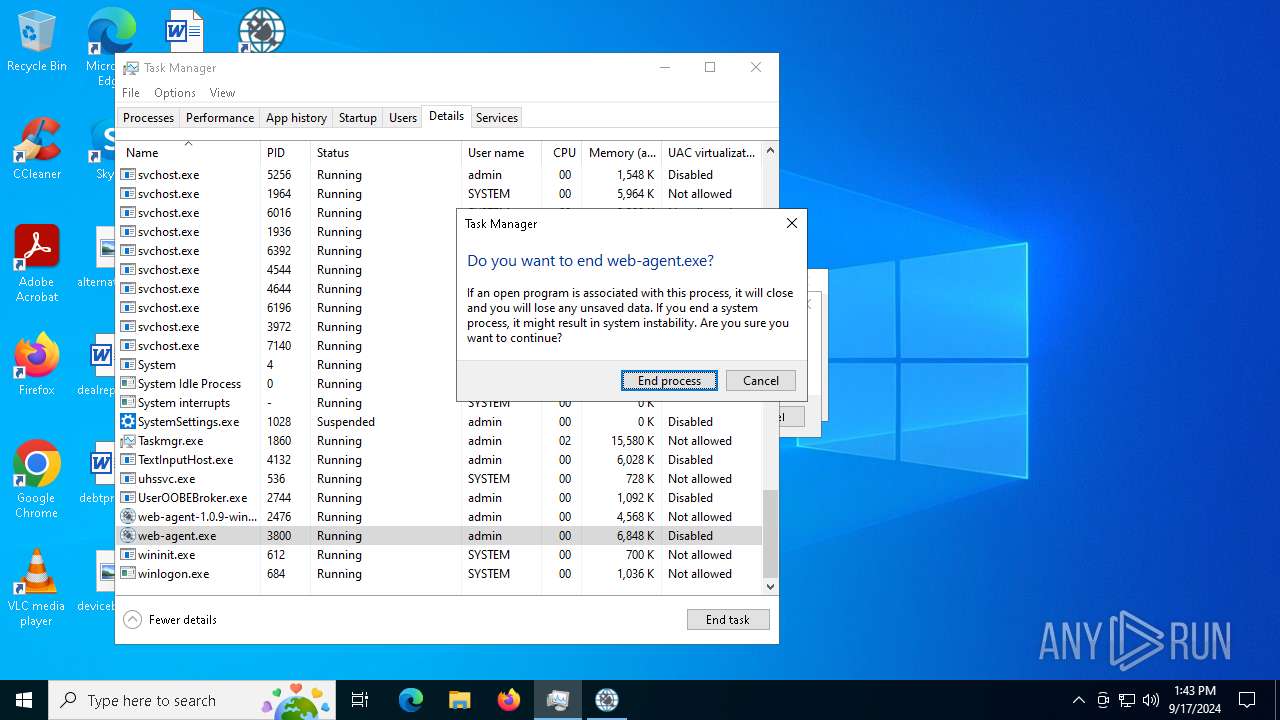The image size is (1280, 720).
Task: Click the process list scroll up arrow
Action: 770,151
